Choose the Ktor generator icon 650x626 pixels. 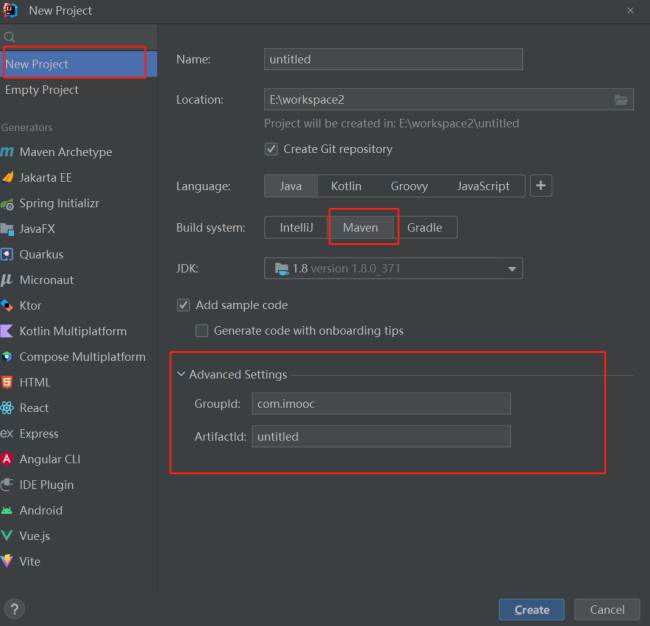coord(8,305)
